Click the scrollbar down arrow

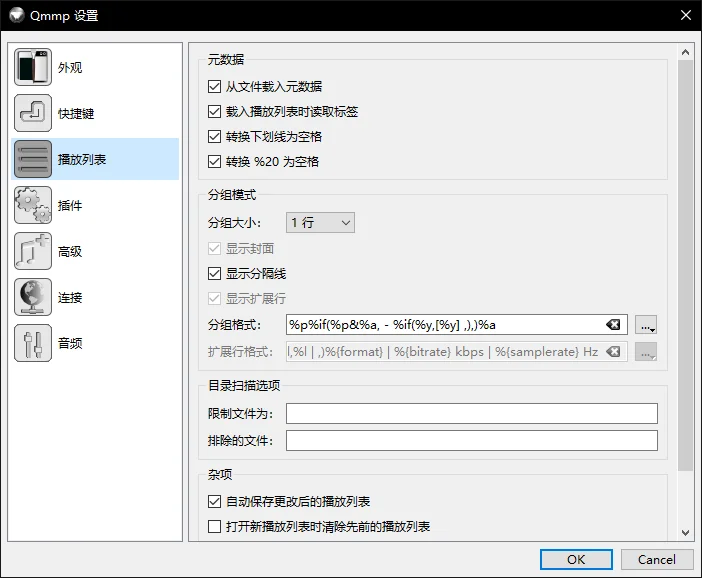point(685,533)
